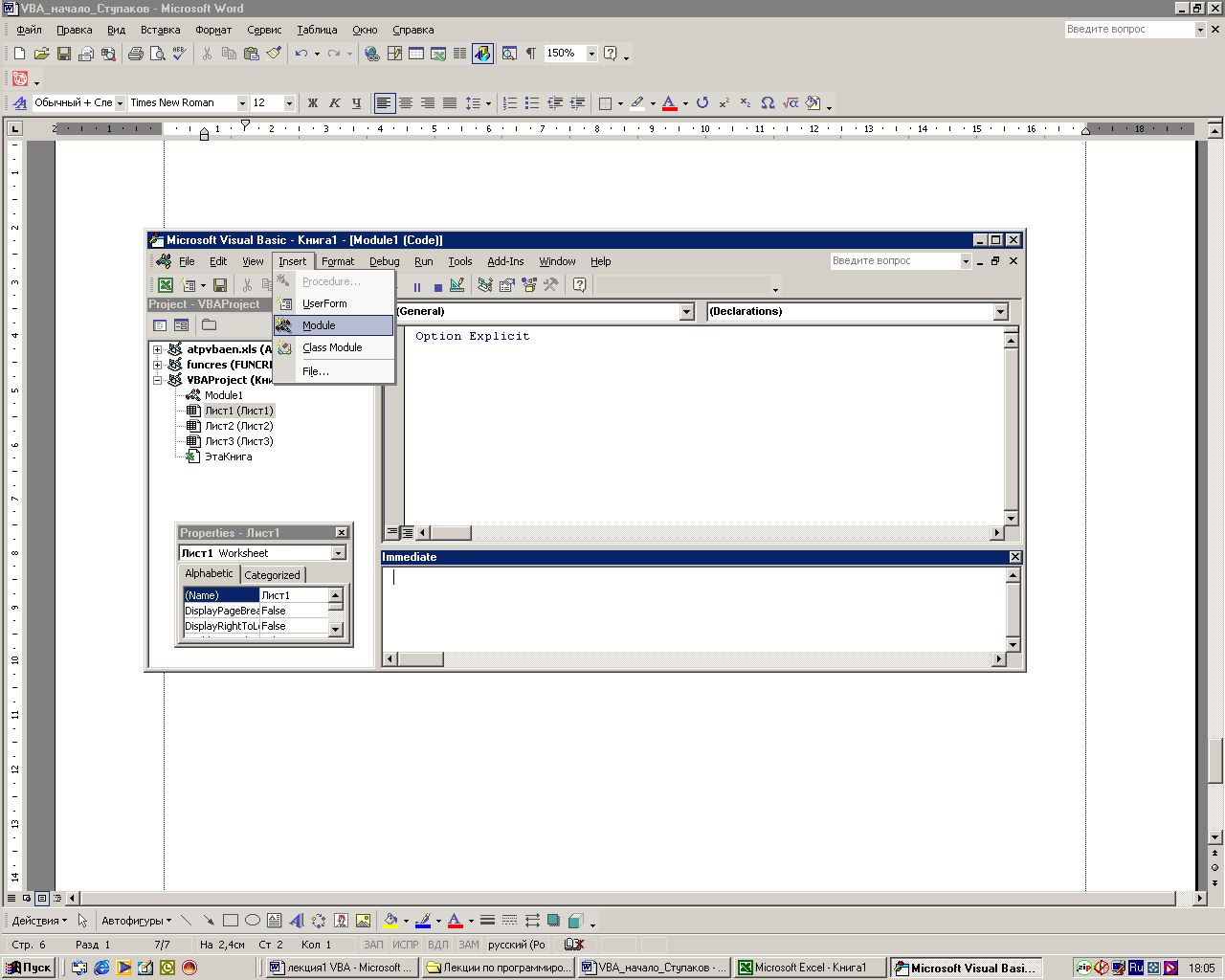
Task: Choose UserForm from the Insert menu
Action: pyautogui.click(x=334, y=303)
